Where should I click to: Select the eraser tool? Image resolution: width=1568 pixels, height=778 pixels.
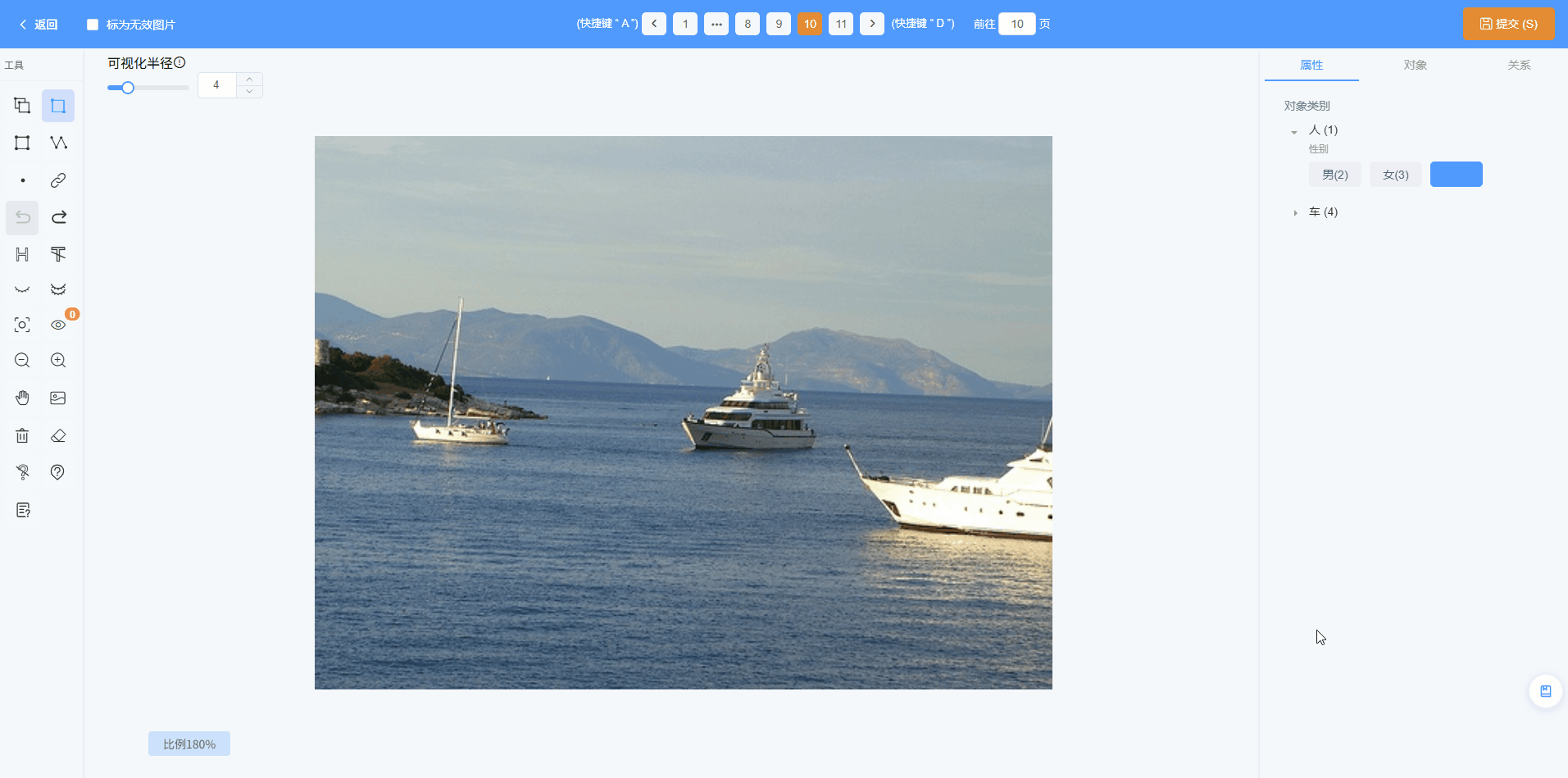(x=58, y=435)
